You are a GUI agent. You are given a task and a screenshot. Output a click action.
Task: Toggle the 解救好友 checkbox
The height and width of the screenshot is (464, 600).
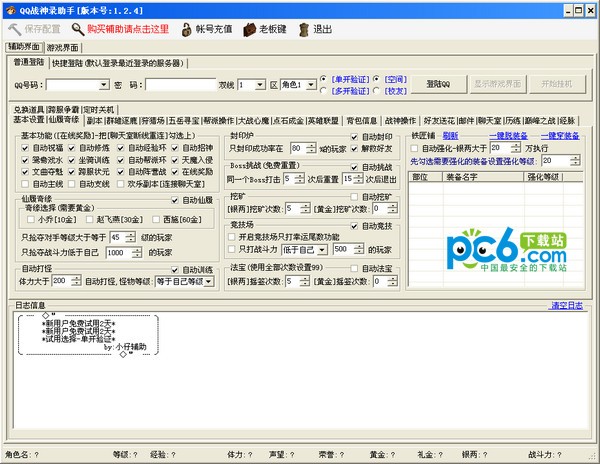[x=354, y=149]
